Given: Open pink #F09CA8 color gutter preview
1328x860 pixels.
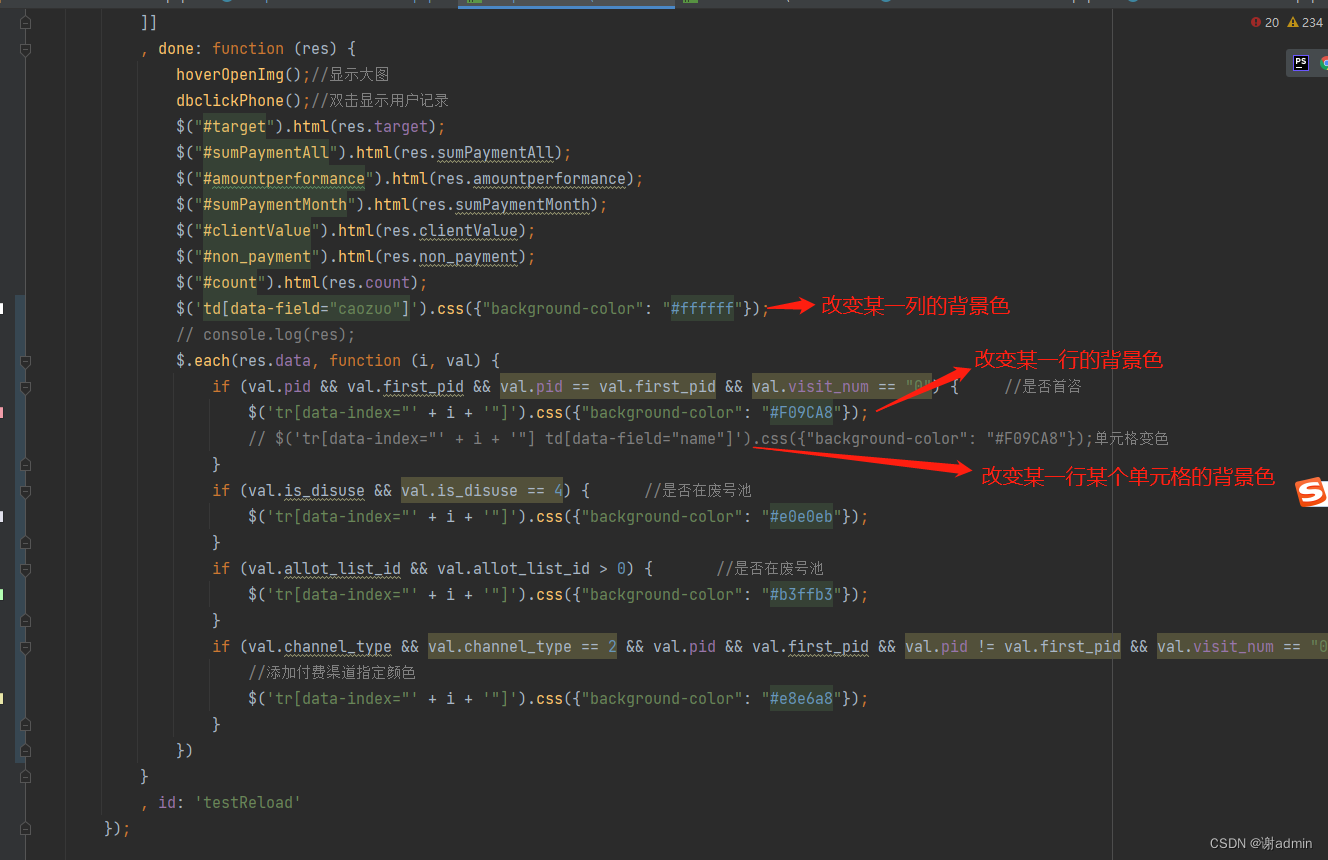Looking at the screenshot, I should [x=2, y=412].
